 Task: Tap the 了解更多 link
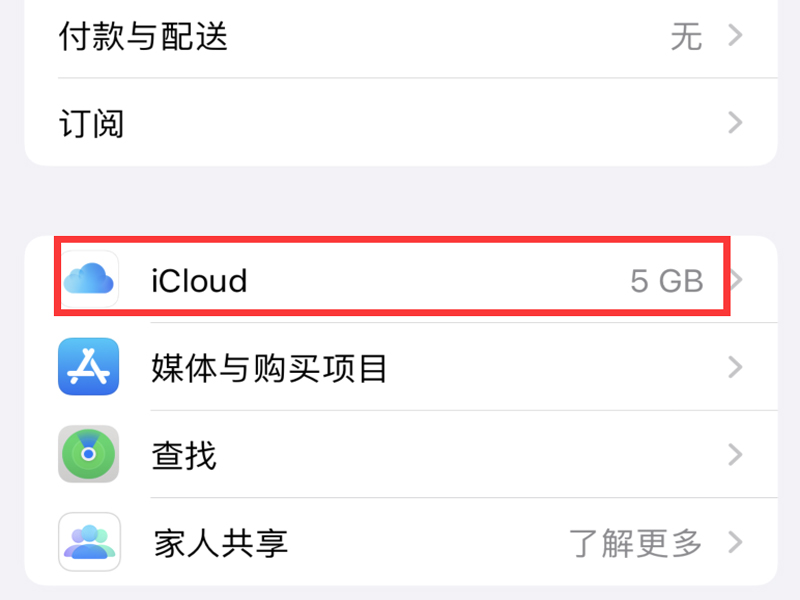point(636,543)
